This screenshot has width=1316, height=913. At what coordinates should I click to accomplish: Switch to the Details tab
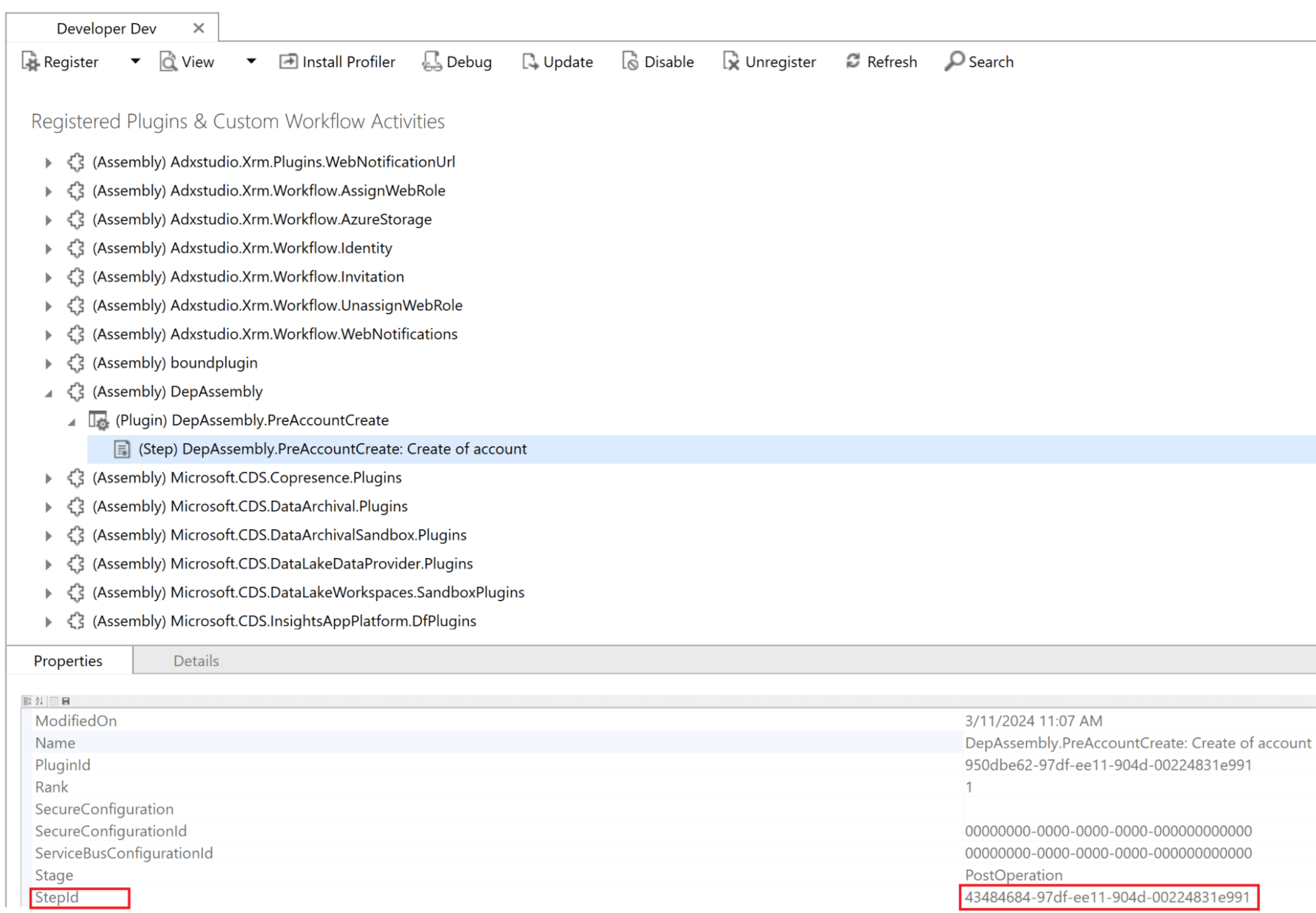point(196,661)
